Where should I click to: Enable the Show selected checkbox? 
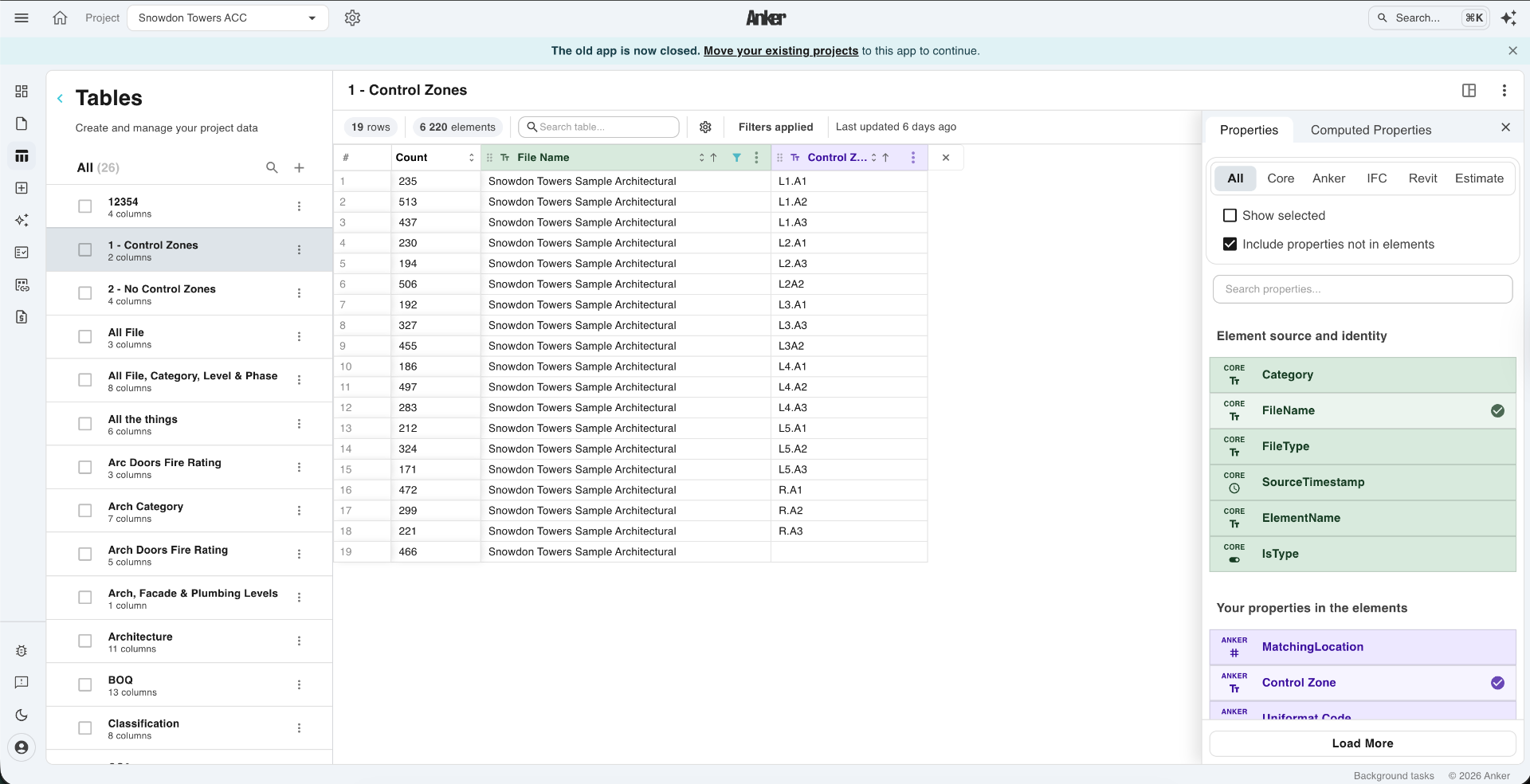[x=1230, y=216]
